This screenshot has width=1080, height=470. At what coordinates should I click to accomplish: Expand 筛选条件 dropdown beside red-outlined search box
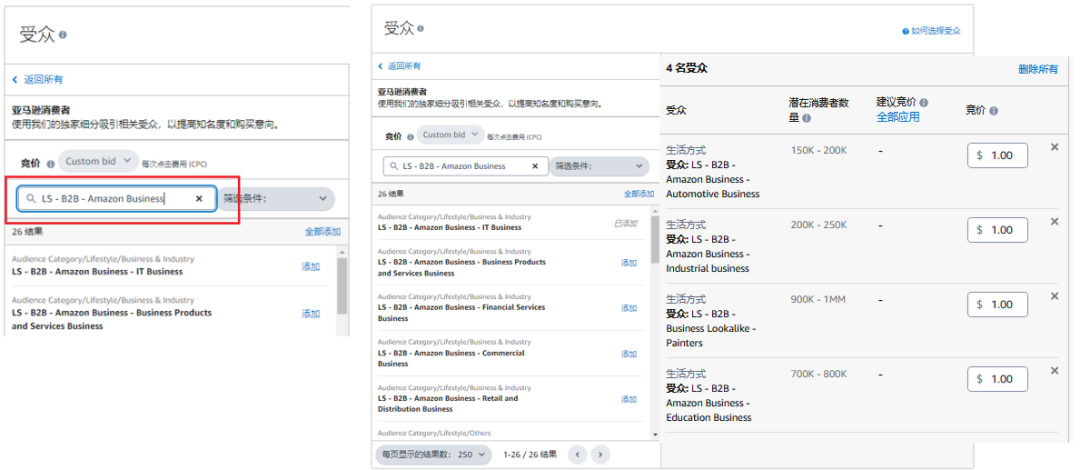tap(277, 199)
